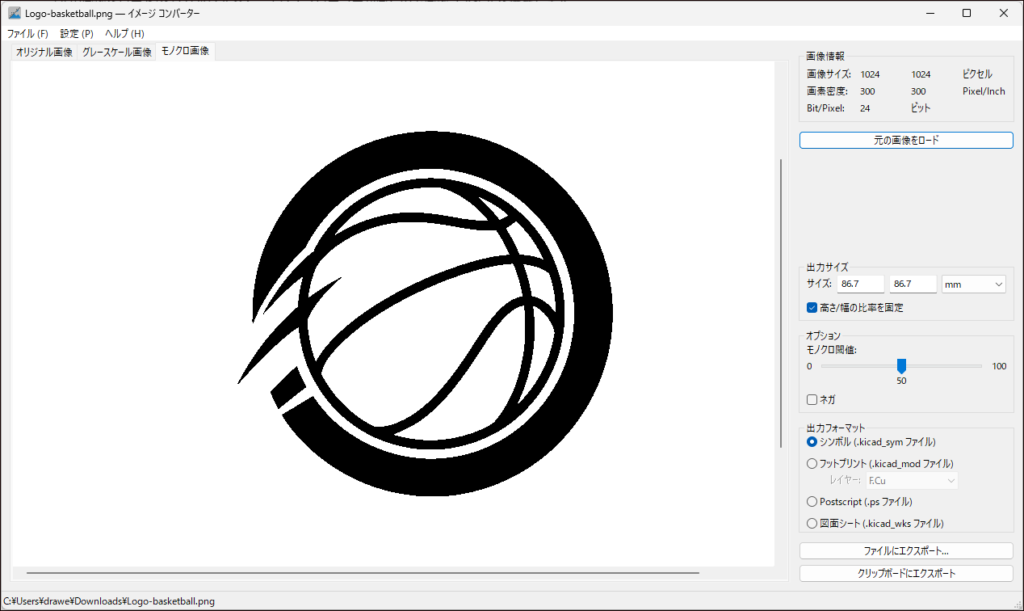
Task: Expand the mm unit dropdown
Action: pos(973,285)
